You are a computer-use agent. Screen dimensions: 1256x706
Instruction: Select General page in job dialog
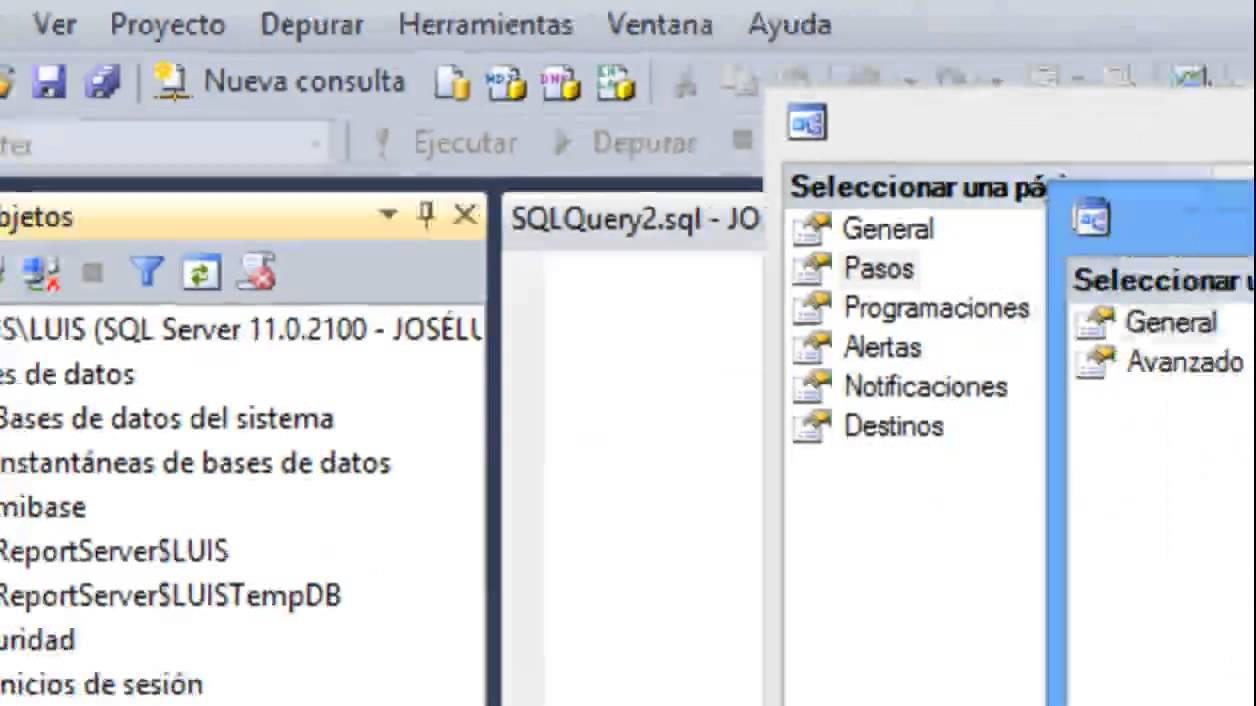coord(888,229)
